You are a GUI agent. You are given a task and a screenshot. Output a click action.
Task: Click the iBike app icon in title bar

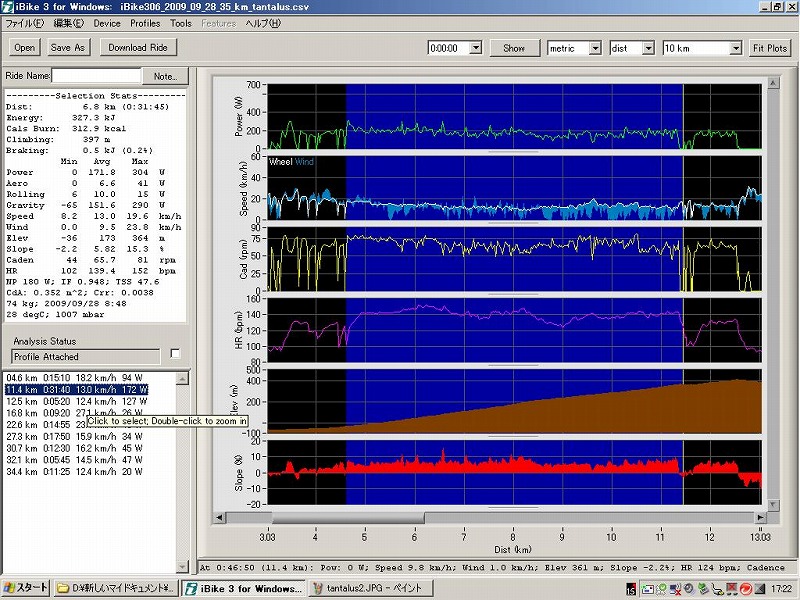tap(9, 6)
